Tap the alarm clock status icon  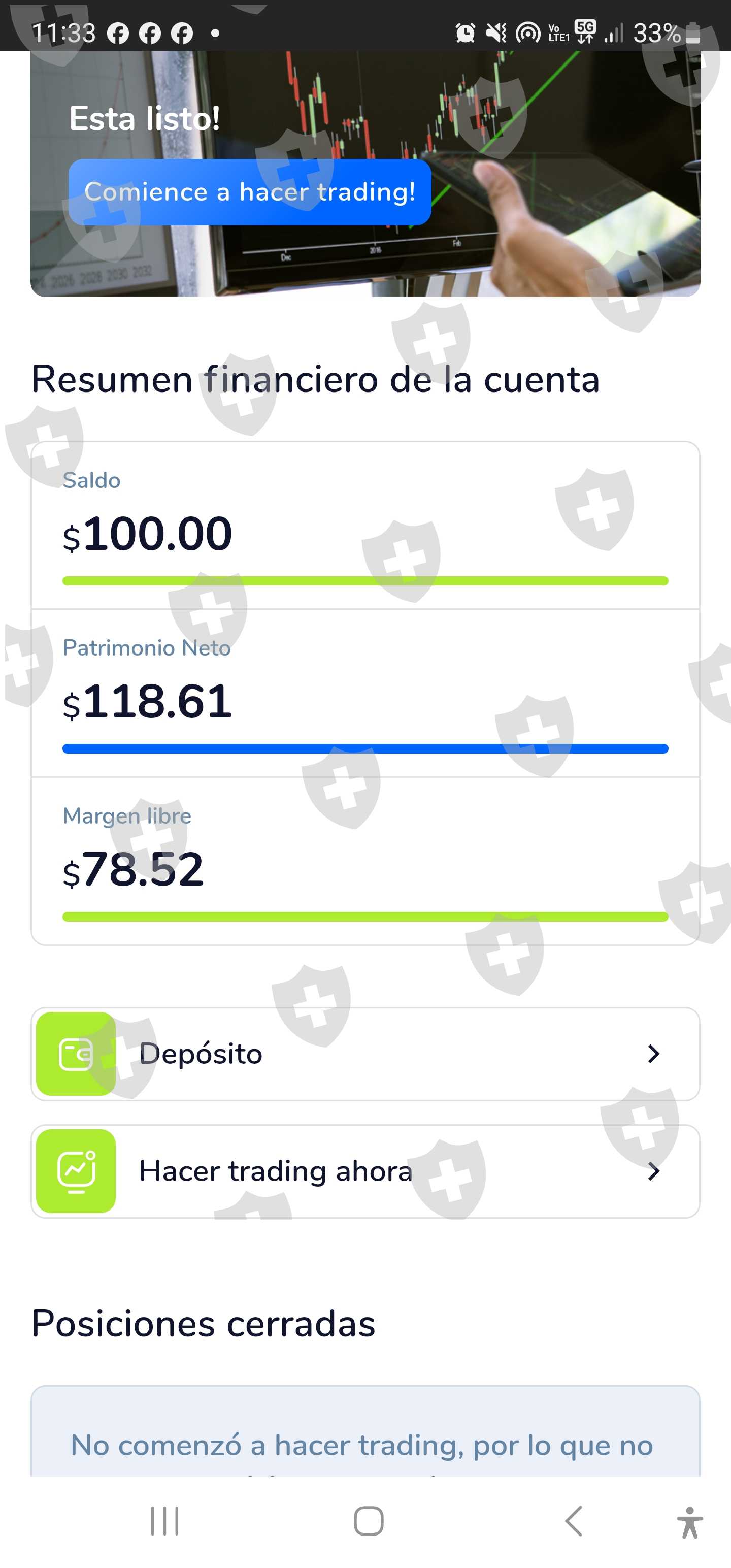[x=465, y=33]
